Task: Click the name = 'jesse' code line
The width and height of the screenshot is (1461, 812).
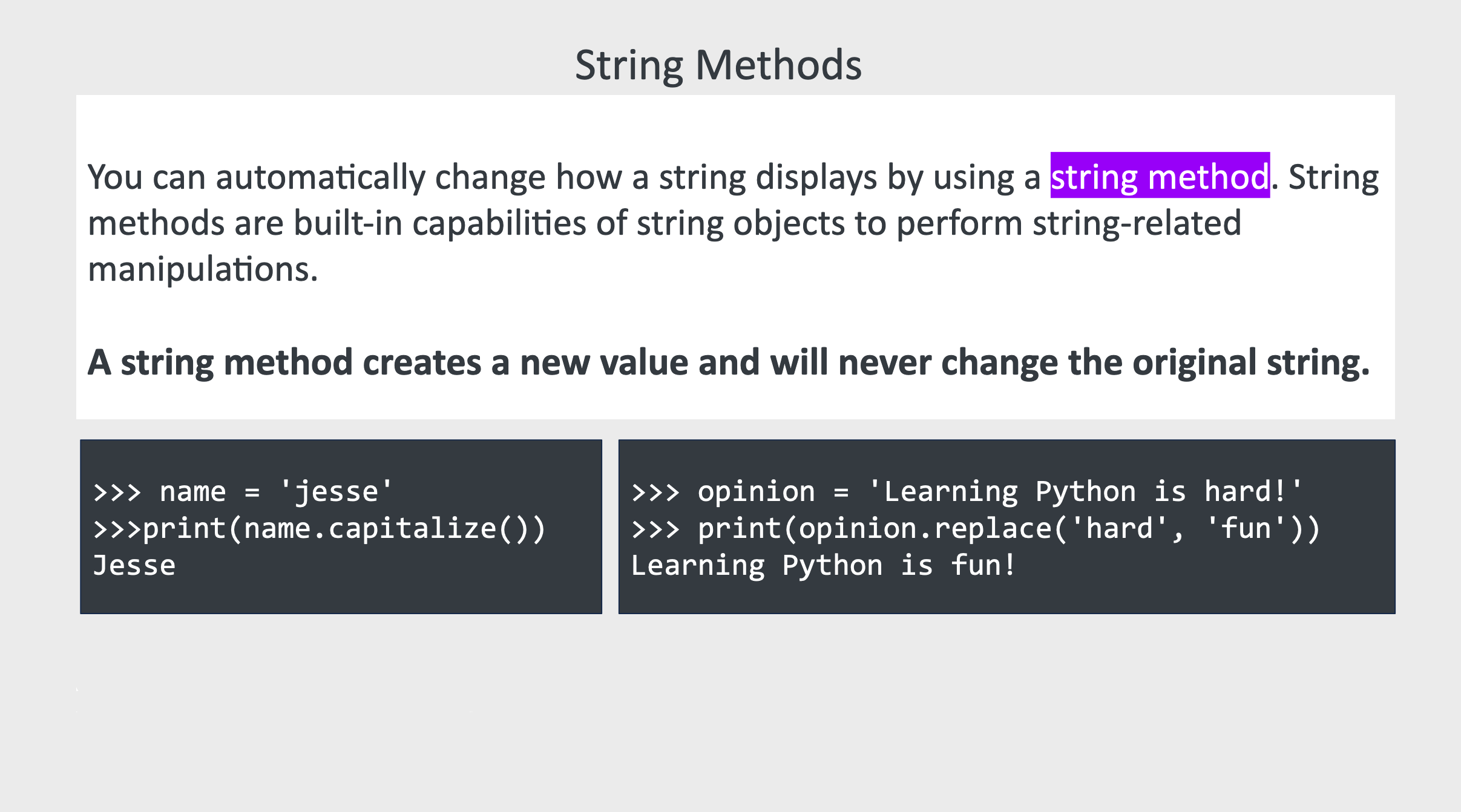Action: 243,491
